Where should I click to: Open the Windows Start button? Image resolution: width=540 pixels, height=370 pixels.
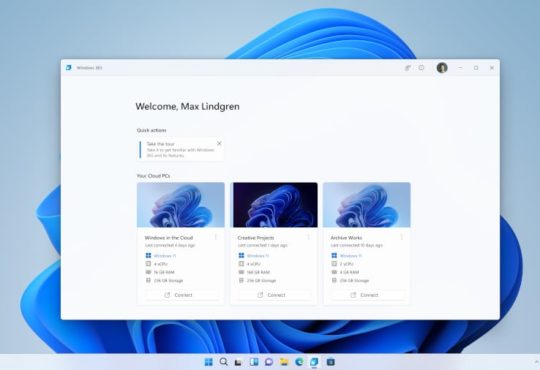pos(208,362)
